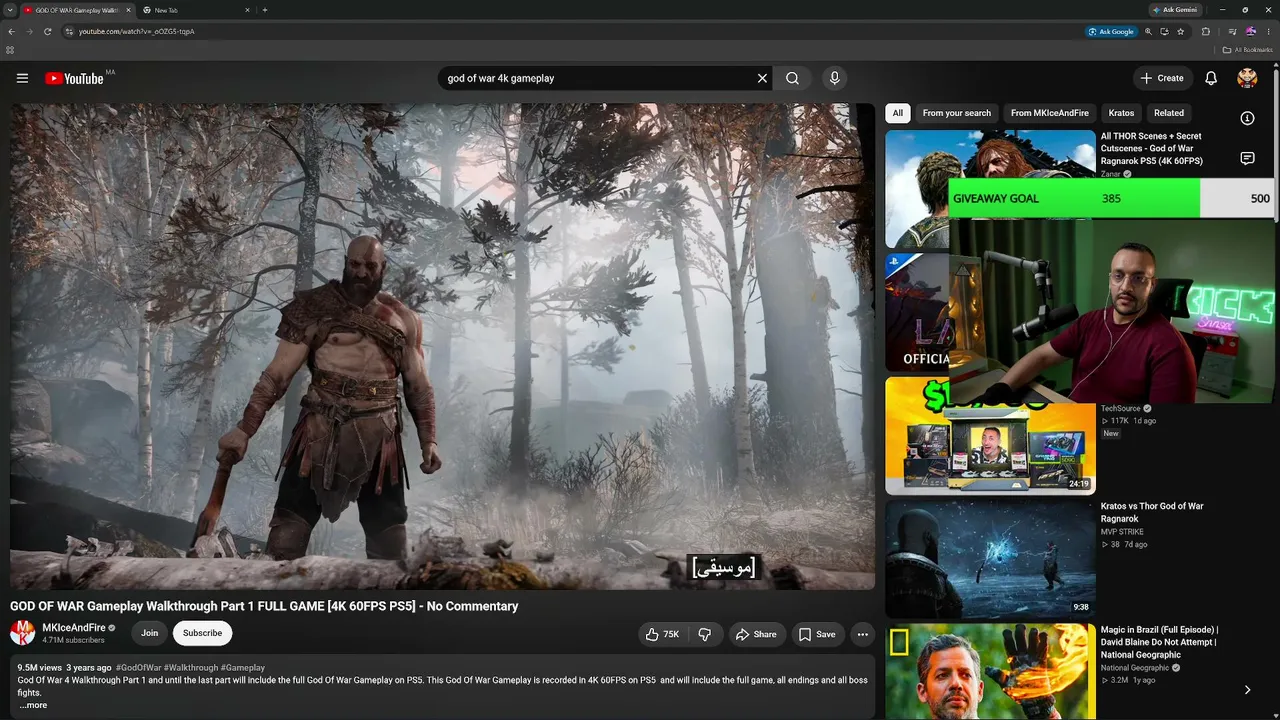Open more actions ellipsis below video
The height and width of the screenshot is (720, 1280).
click(x=862, y=634)
